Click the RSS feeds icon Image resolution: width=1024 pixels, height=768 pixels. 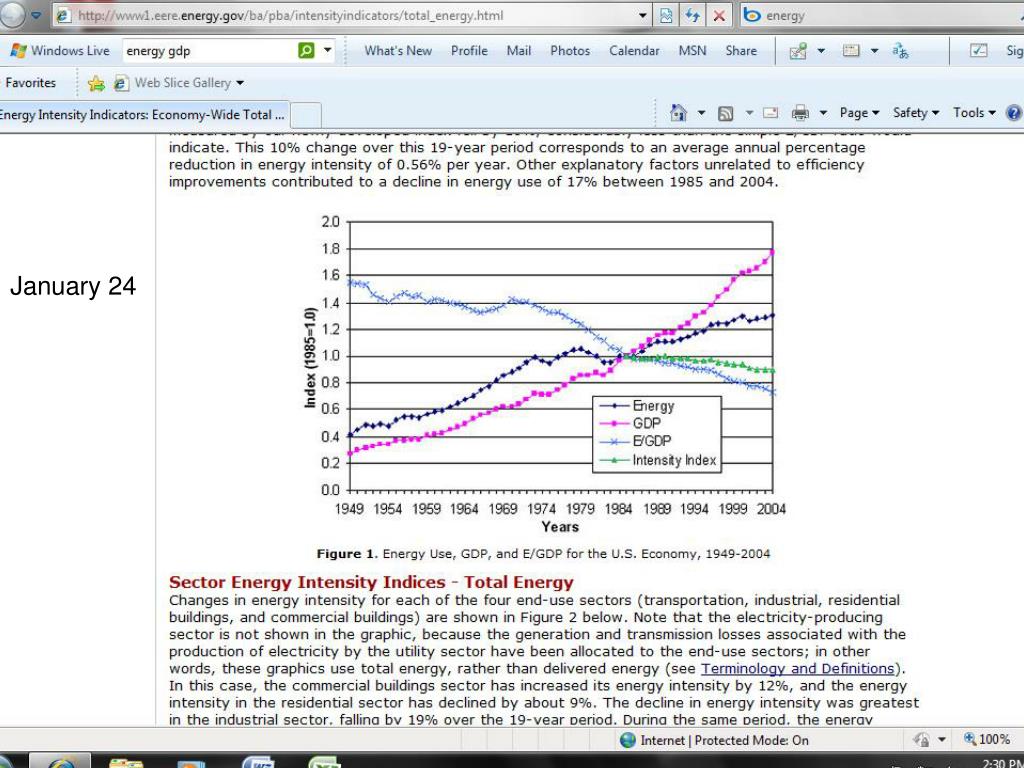point(725,113)
